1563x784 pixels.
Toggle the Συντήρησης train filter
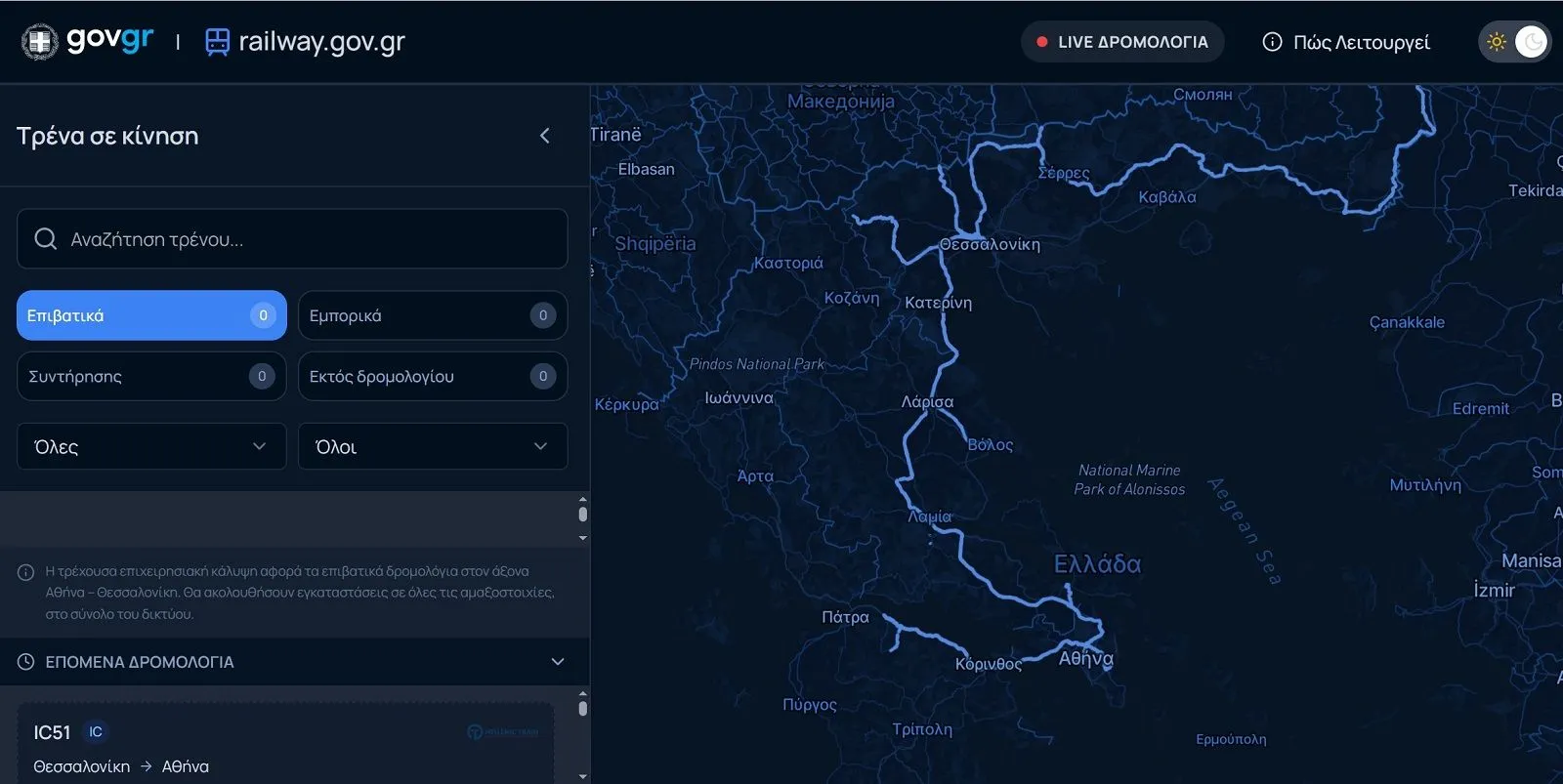click(151, 376)
